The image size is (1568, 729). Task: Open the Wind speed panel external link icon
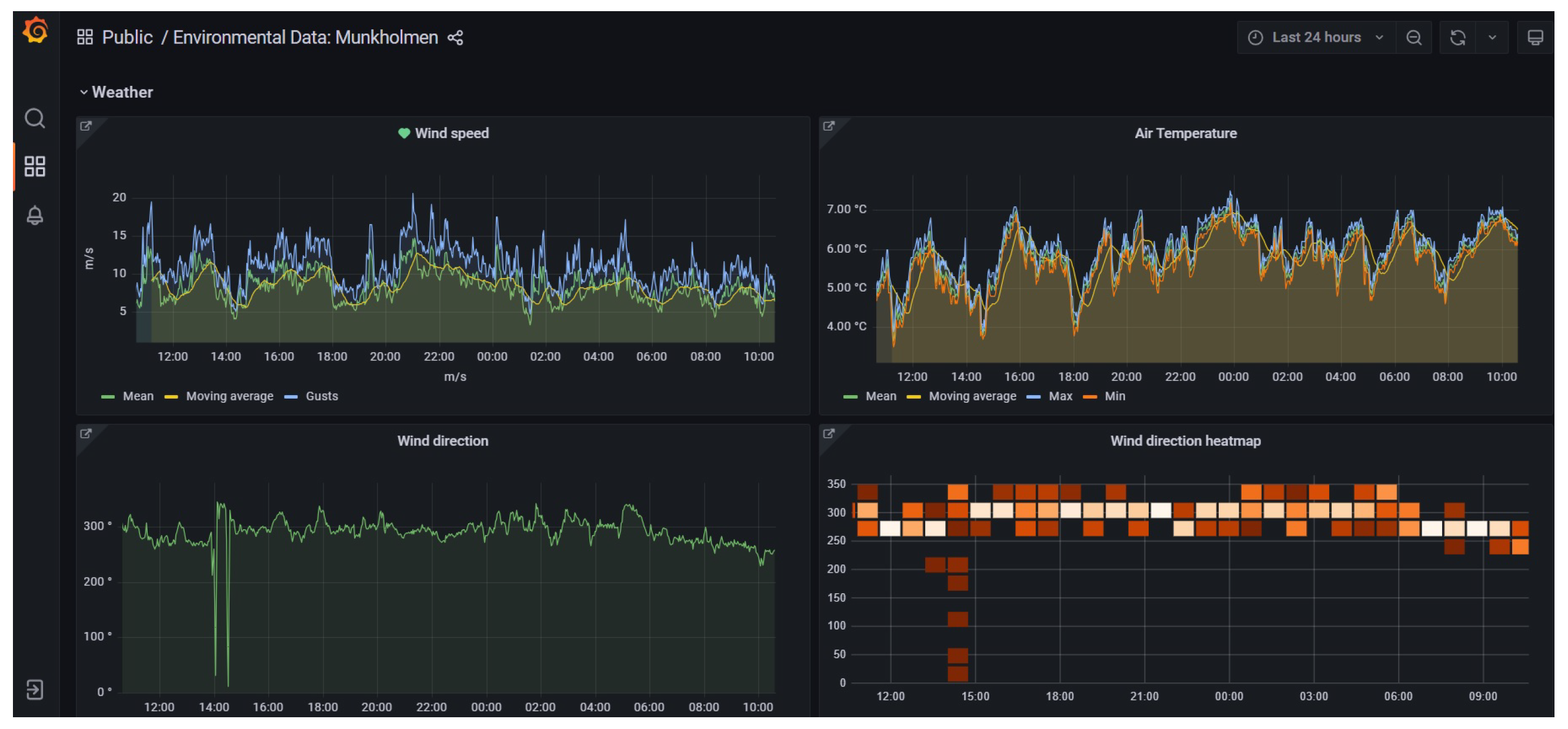coord(86,126)
